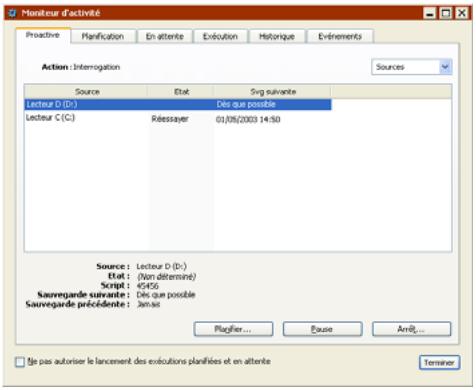Click the Planifier... button
This screenshot has width=476, height=390.
point(233,329)
